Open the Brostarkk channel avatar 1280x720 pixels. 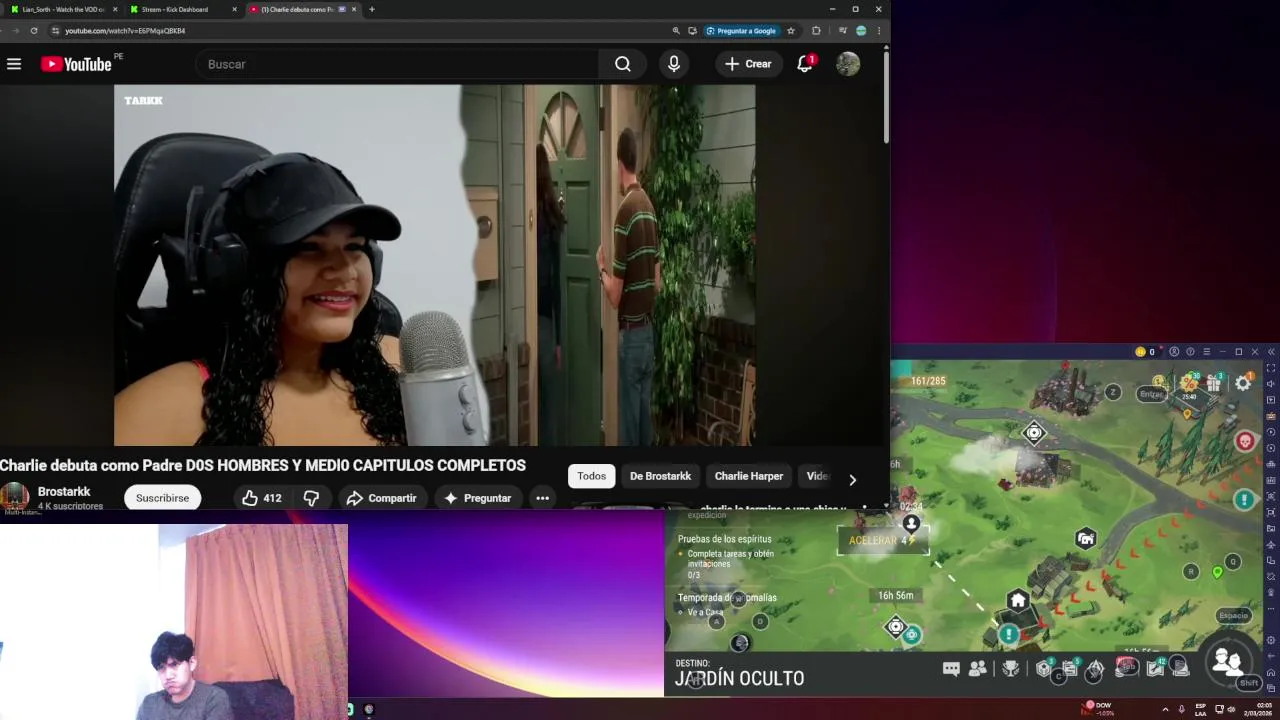coord(14,497)
